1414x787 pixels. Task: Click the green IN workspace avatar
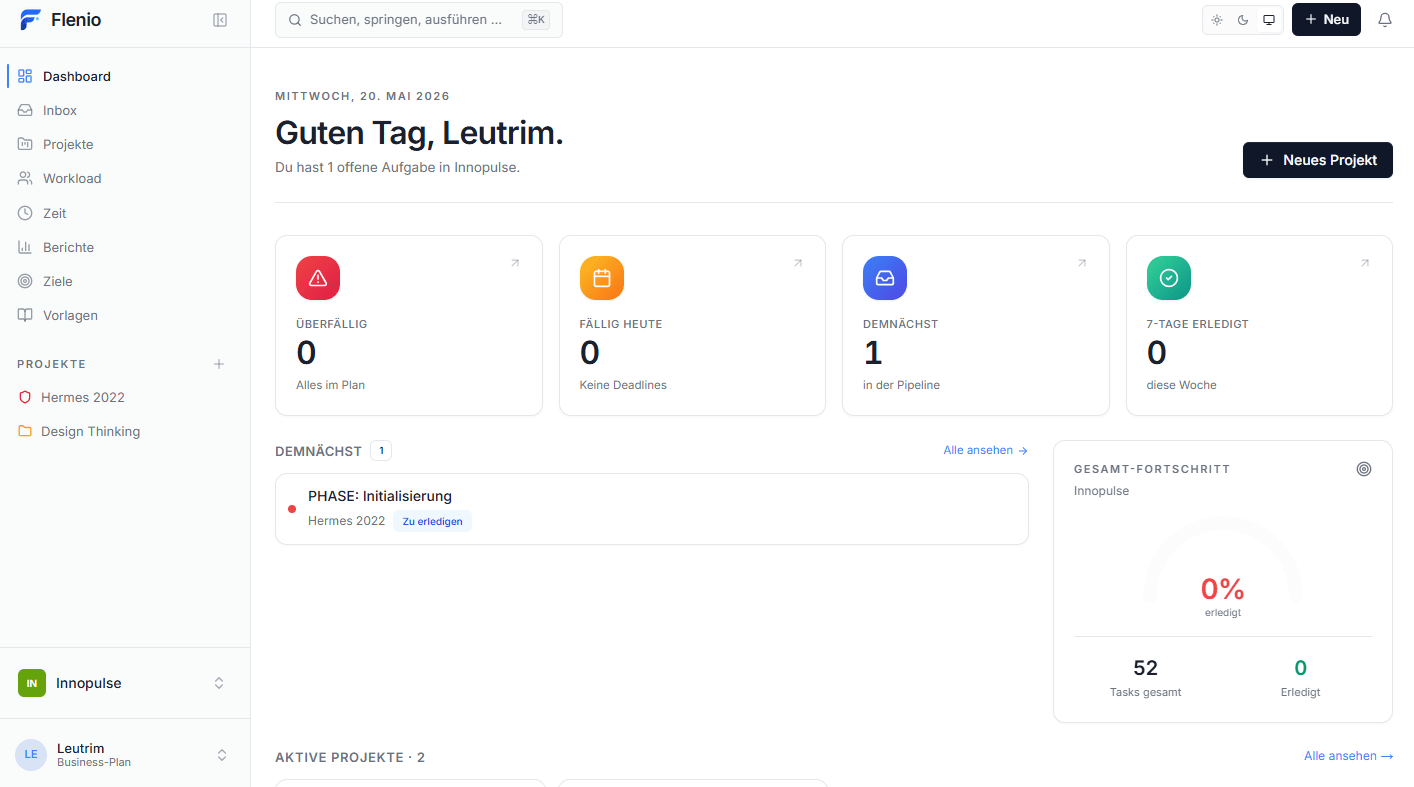click(x=32, y=683)
